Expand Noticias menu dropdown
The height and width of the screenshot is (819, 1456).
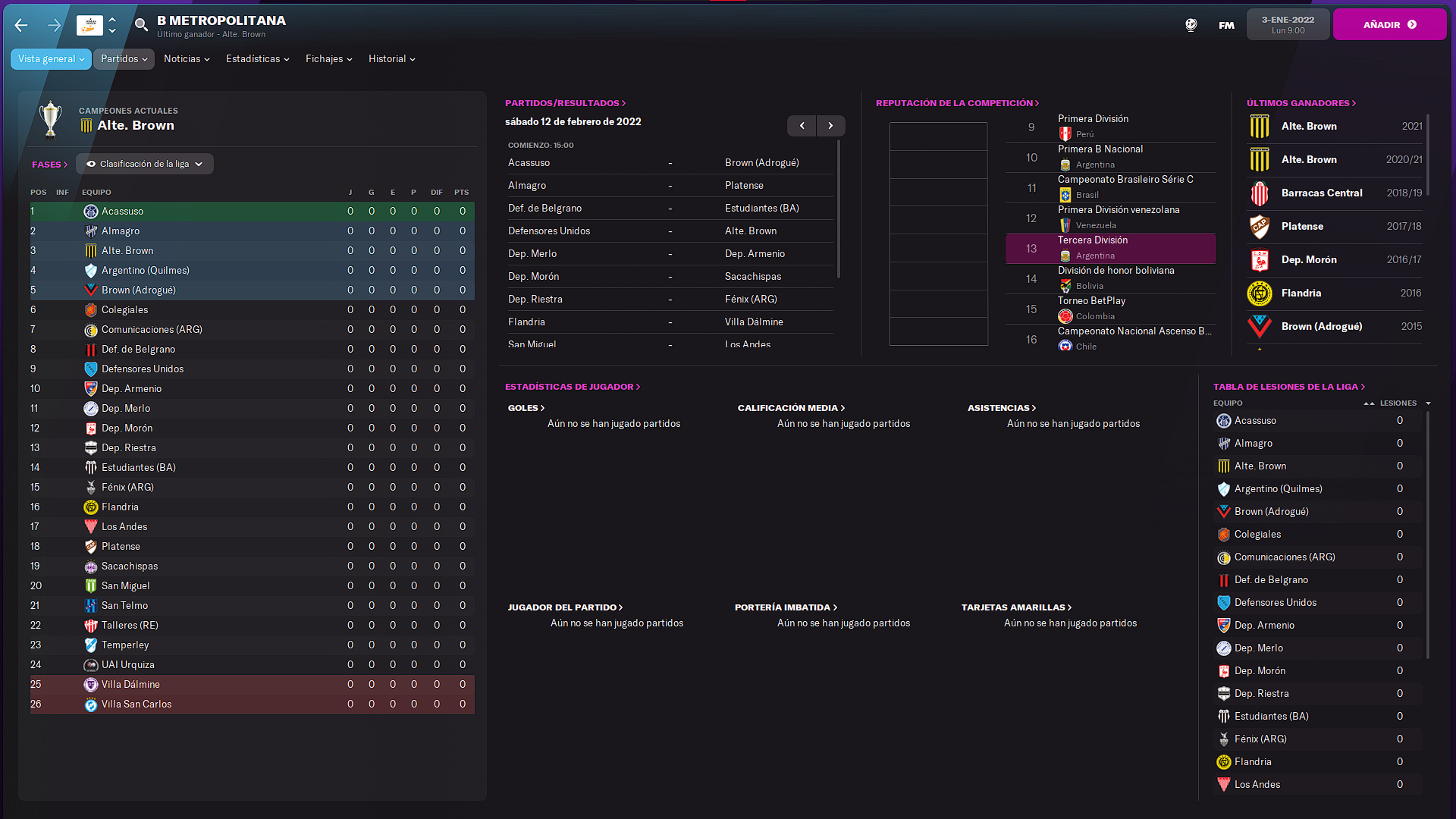tap(187, 59)
